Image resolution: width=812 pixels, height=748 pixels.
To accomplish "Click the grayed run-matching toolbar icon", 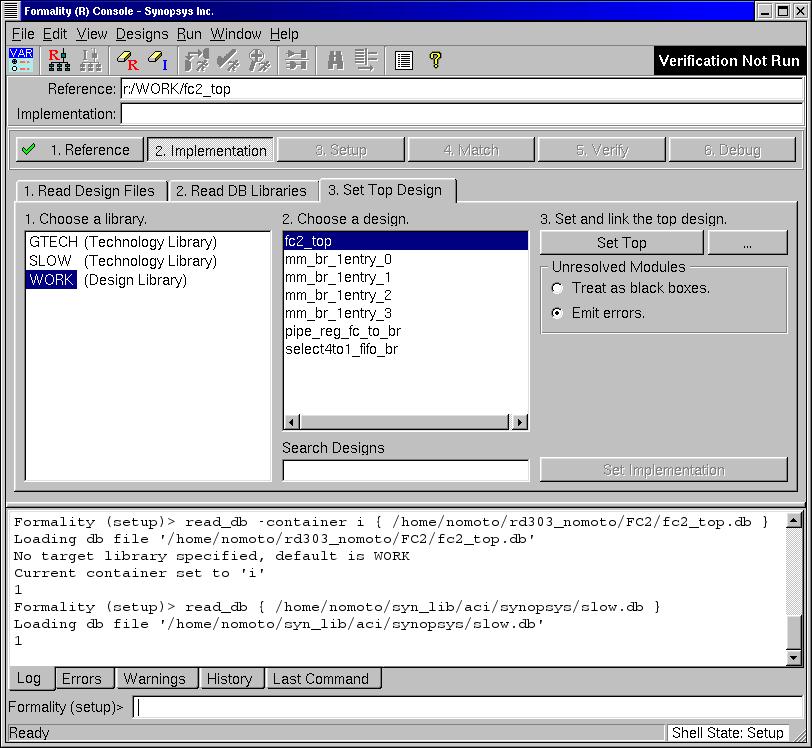I will [197, 60].
